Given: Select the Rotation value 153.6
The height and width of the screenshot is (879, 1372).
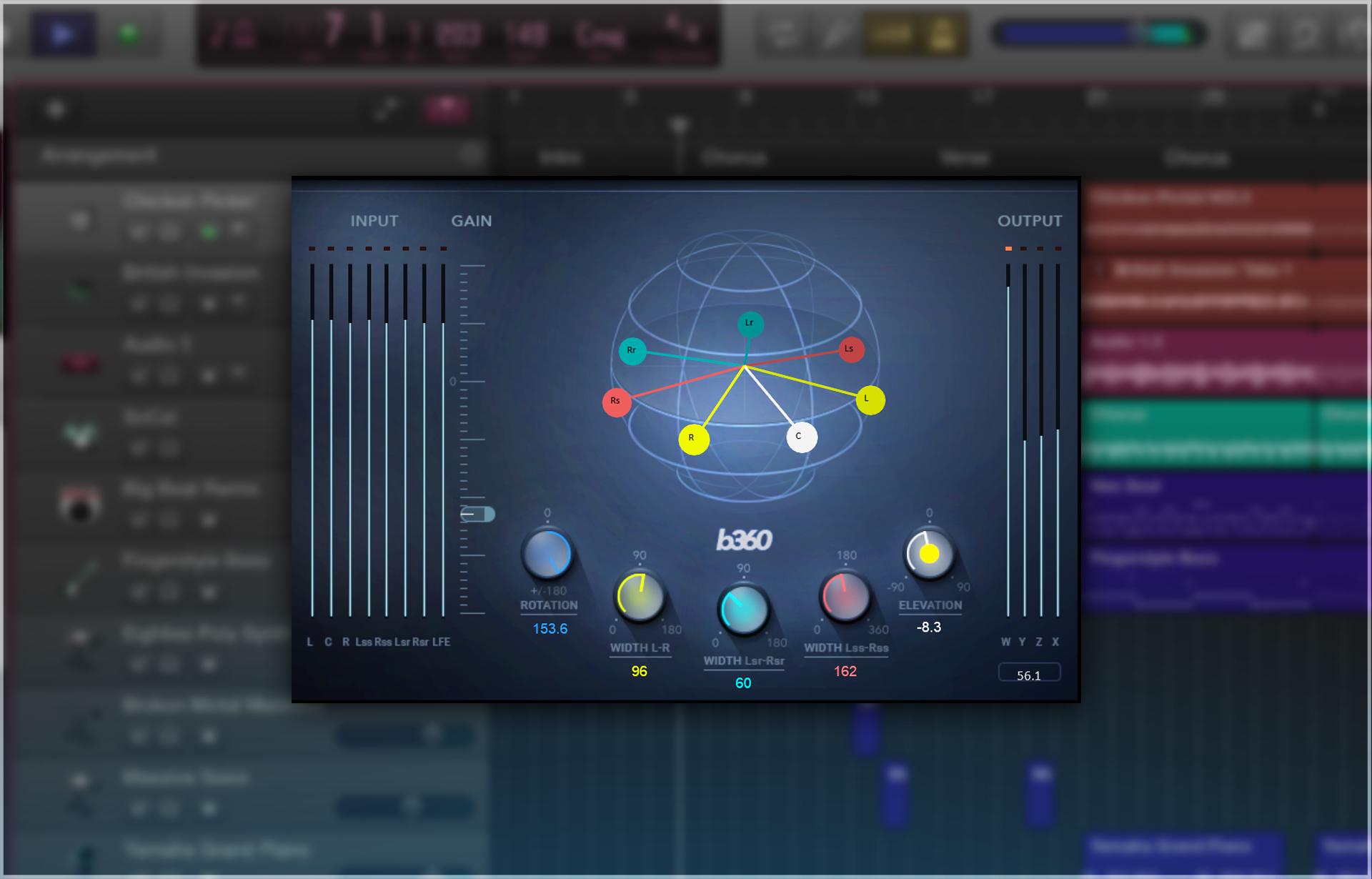Looking at the screenshot, I should [550, 629].
